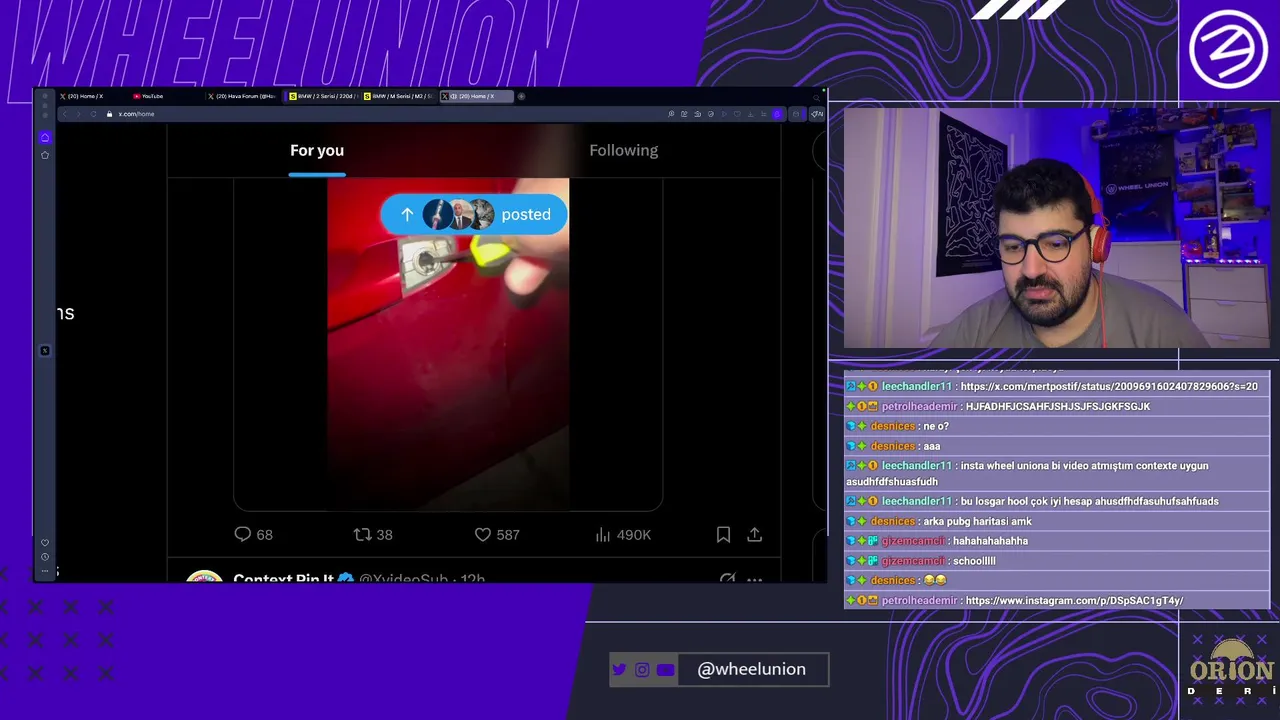Screen dimensions: 1280x720
Task: Open petrolheademir's instagram.com link in chat
Action: pyautogui.click(x=1074, y=600)
